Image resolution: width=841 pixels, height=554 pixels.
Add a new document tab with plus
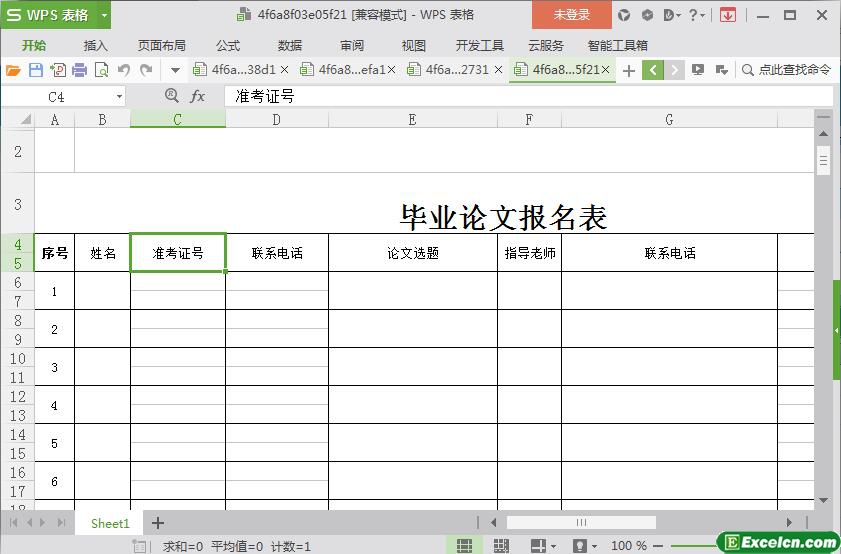[x=629, y=70]
